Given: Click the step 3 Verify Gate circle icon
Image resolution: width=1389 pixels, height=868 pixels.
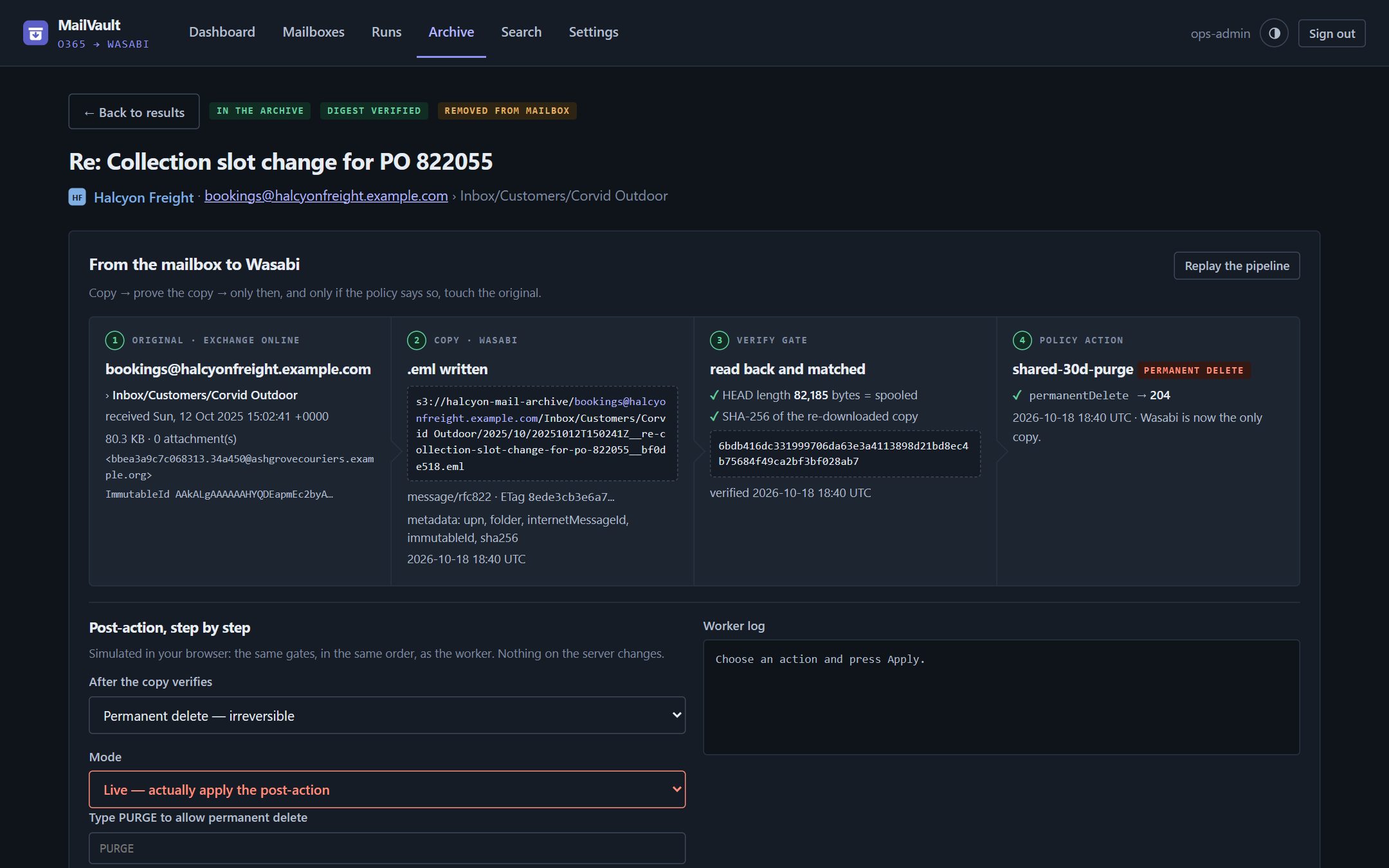Looking at the screenshot, I should [x=719, y=340].
